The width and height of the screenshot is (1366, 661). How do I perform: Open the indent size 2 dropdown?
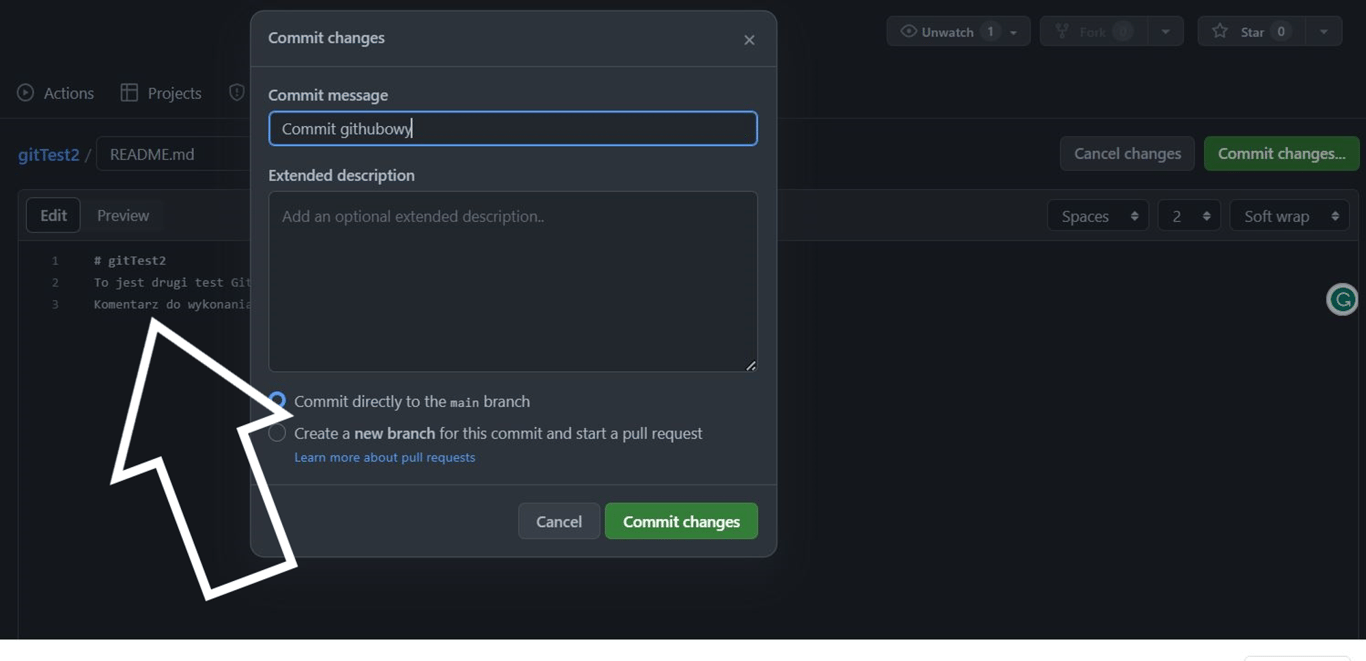click(x=1189, y=216)
